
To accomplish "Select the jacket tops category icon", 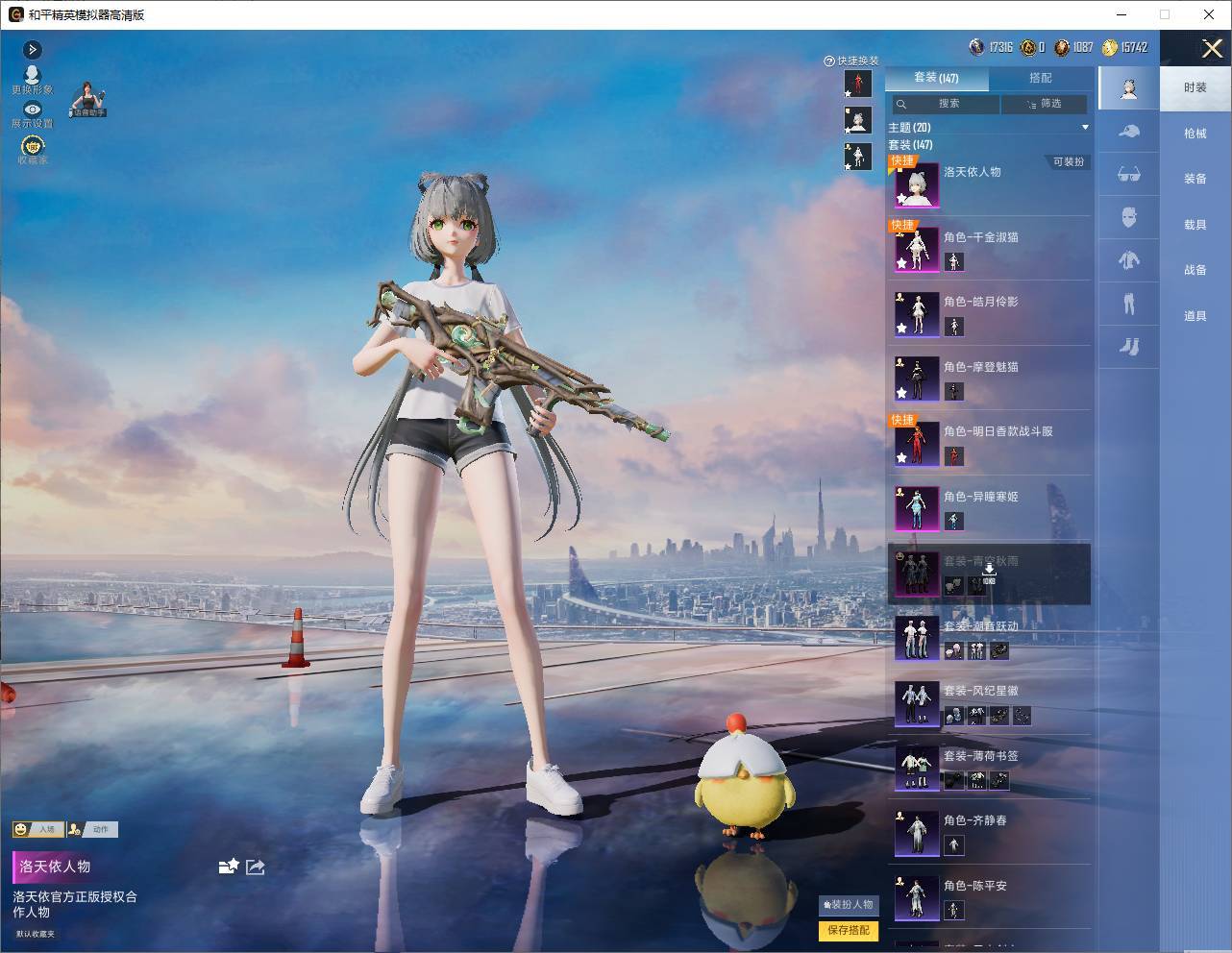I will [1129, 259].
